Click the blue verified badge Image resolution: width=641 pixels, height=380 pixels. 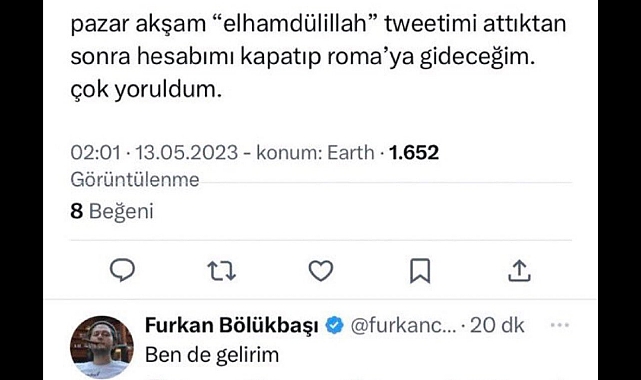point(334,326)
